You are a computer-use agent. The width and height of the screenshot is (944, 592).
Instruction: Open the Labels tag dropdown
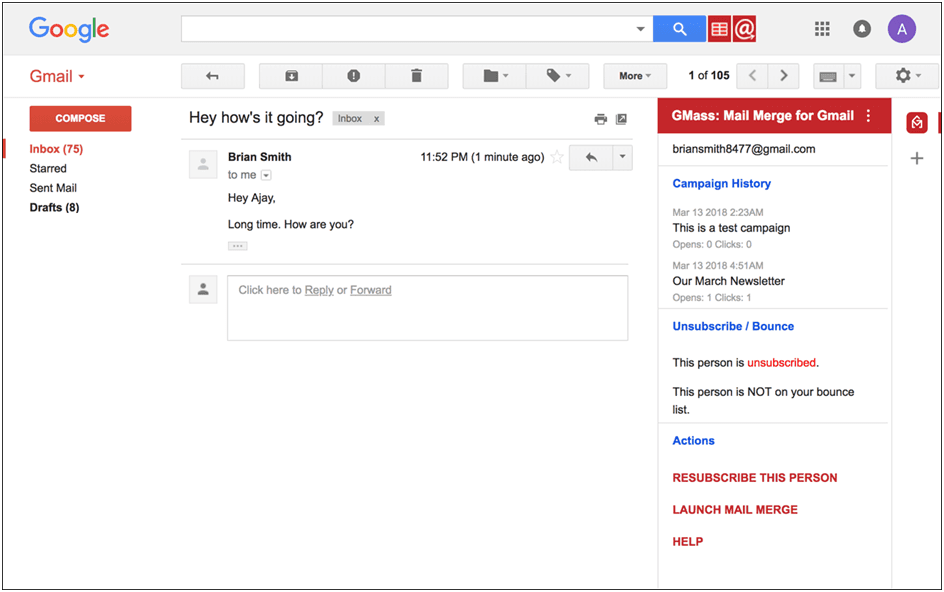[x=557, y=76]
